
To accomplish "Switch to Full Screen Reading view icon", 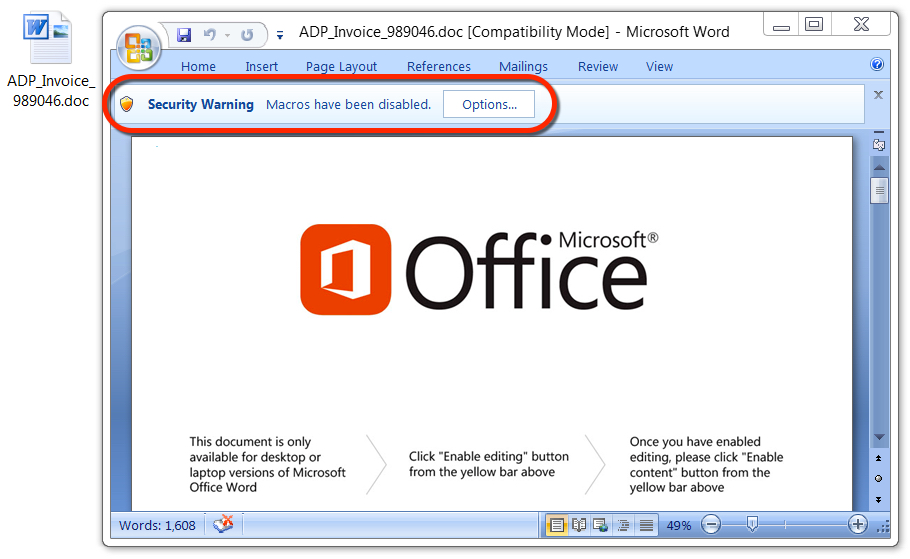I will [579, 526].
